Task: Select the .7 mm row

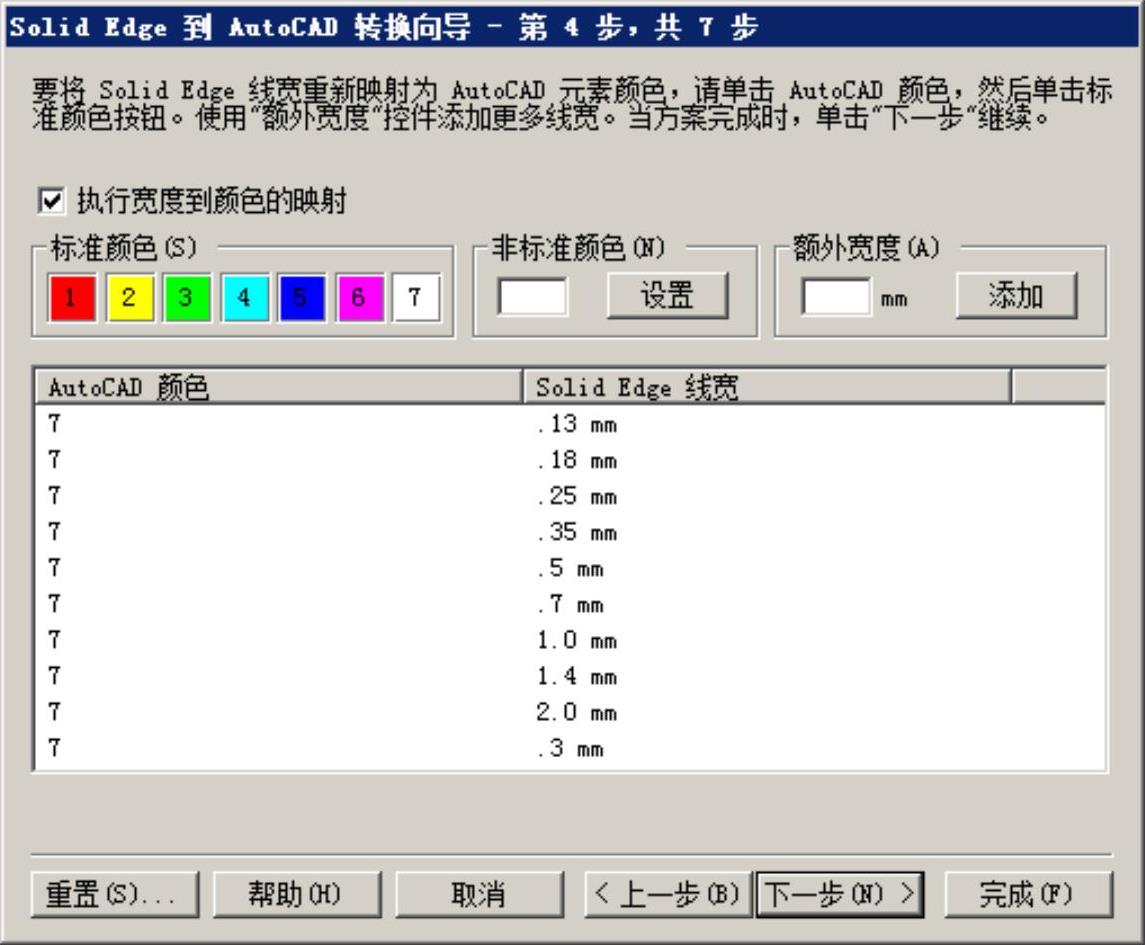Action: point(570,604)
